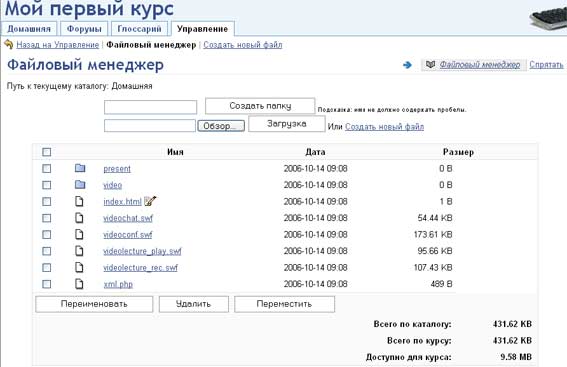Image resolution: width=567 pixels, height=367 pixels.
Task: Switch to the Домашняя tab
Action: pos(29,29)
